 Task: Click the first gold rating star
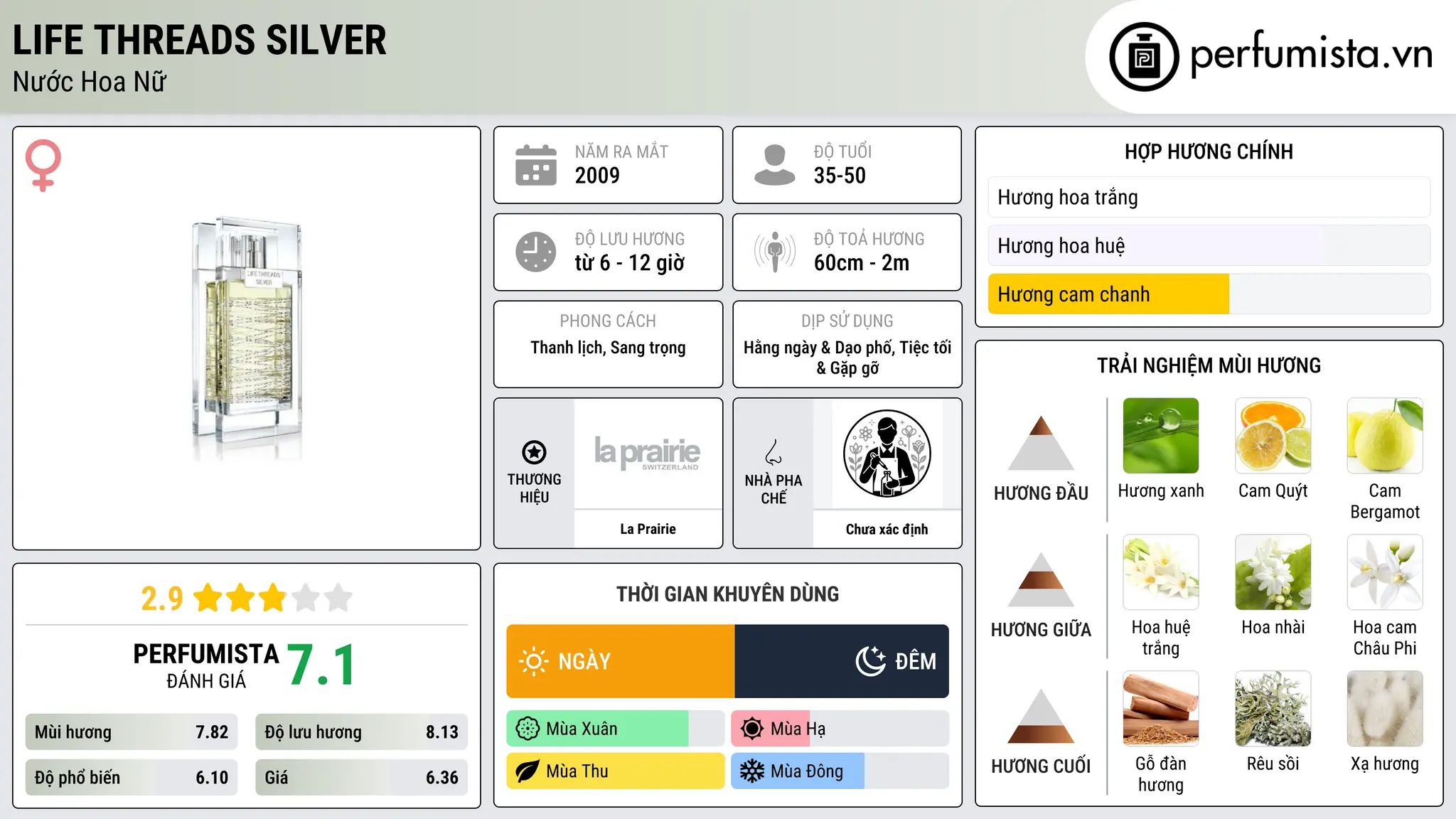[x=208, y=598]
